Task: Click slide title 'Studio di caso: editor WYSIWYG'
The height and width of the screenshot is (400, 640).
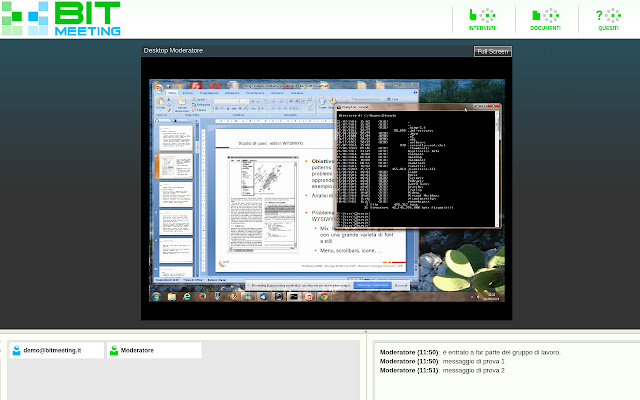Action: [x=271, y=143]
